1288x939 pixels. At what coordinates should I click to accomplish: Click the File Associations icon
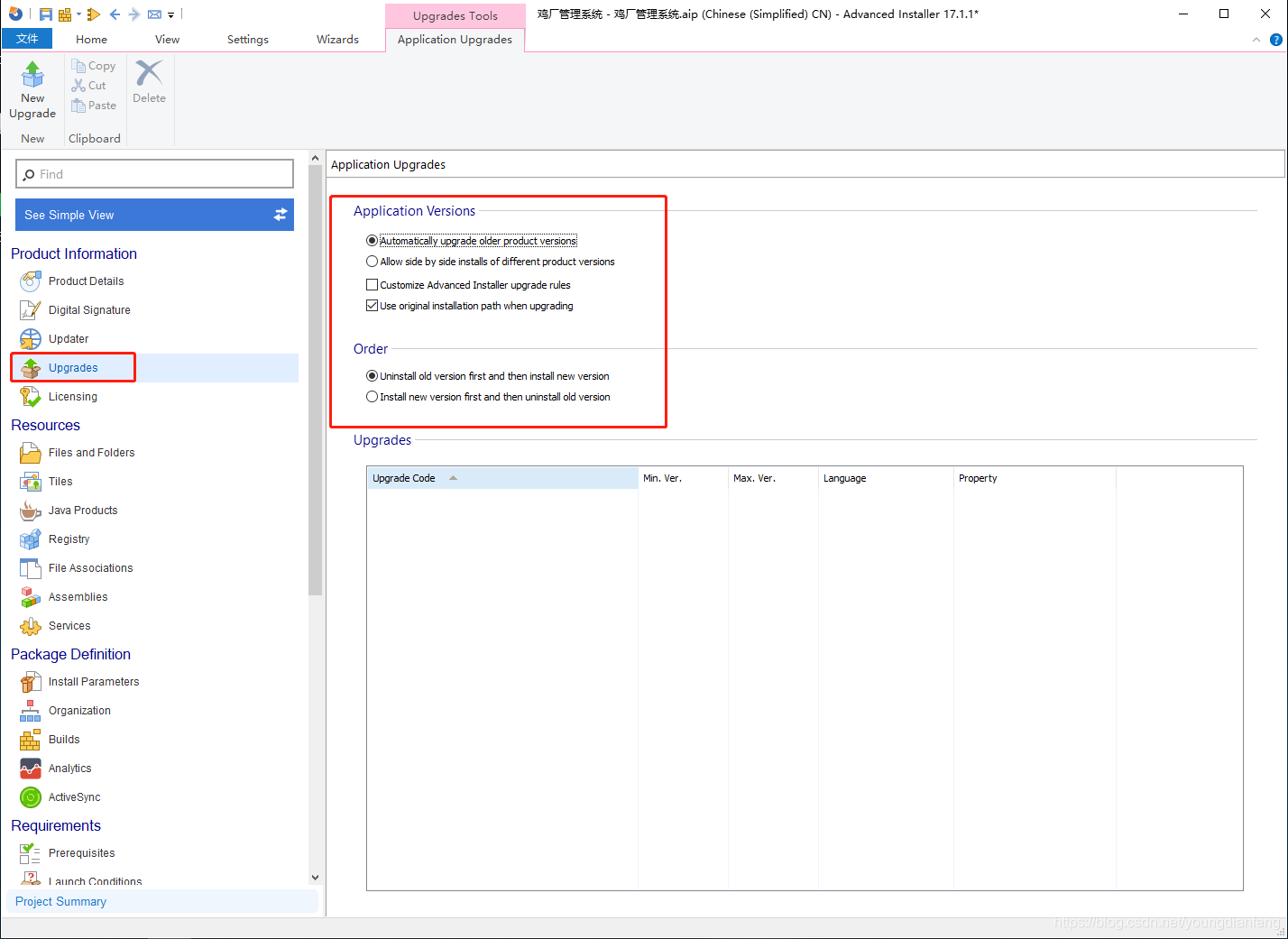click(31, 568)
